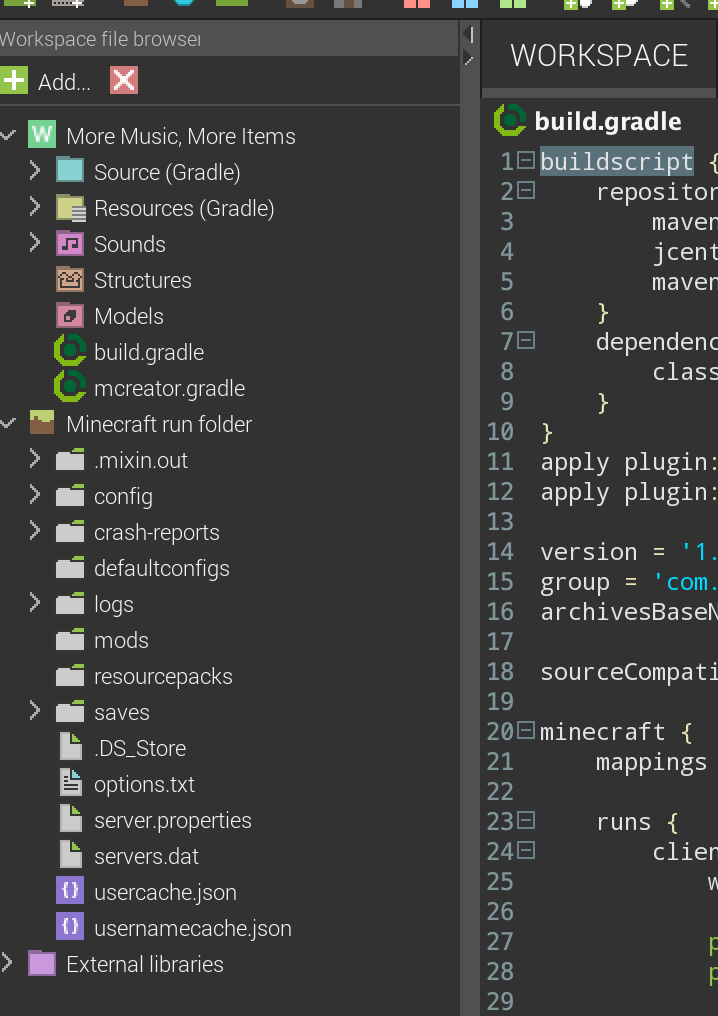
Task: Click line number 17 in the gutter
Action: pos(500,641)
